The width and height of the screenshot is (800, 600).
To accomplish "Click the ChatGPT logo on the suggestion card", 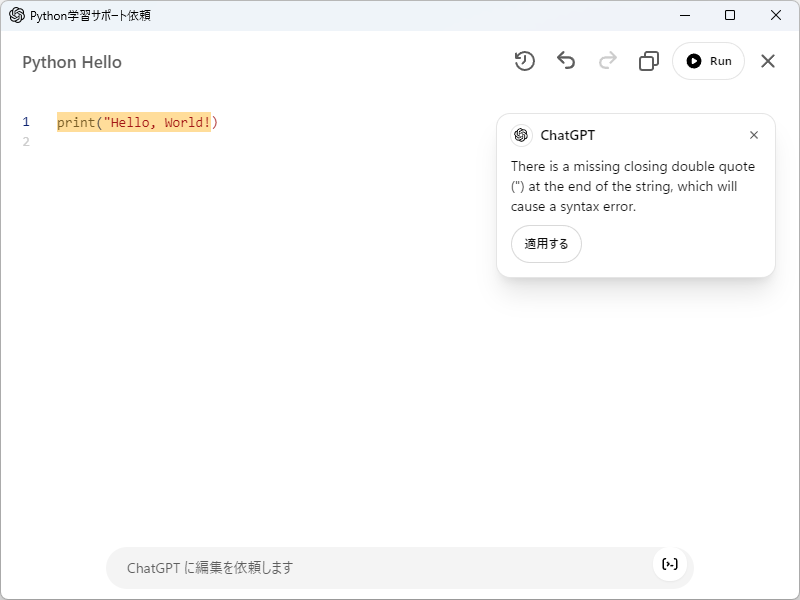I will (x=521, y=134).
